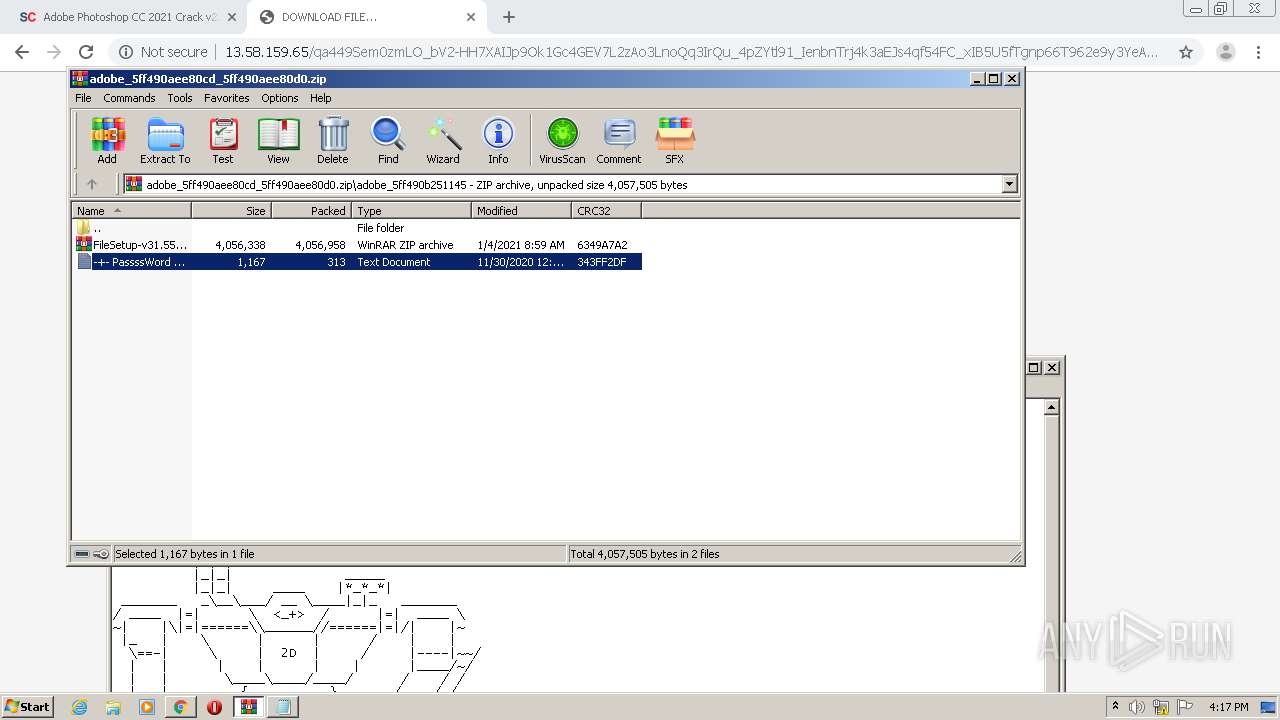Viewport: 1280px width, 720px height.
Task: Click the drive icon in WinRAR status bar
Action: [82, 554]
